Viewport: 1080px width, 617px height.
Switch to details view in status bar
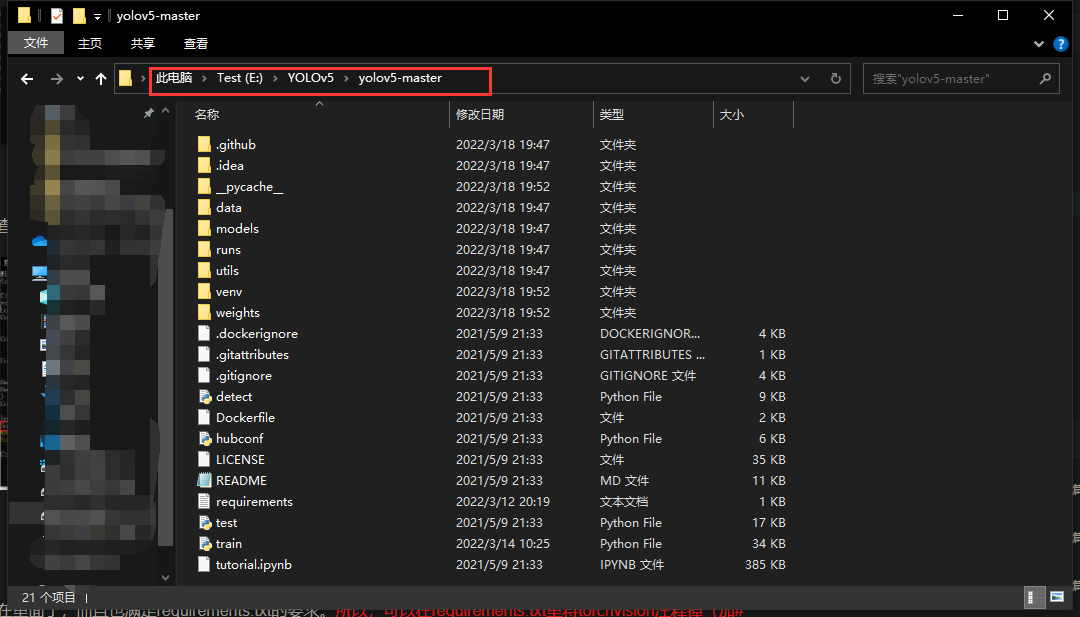1035,597
